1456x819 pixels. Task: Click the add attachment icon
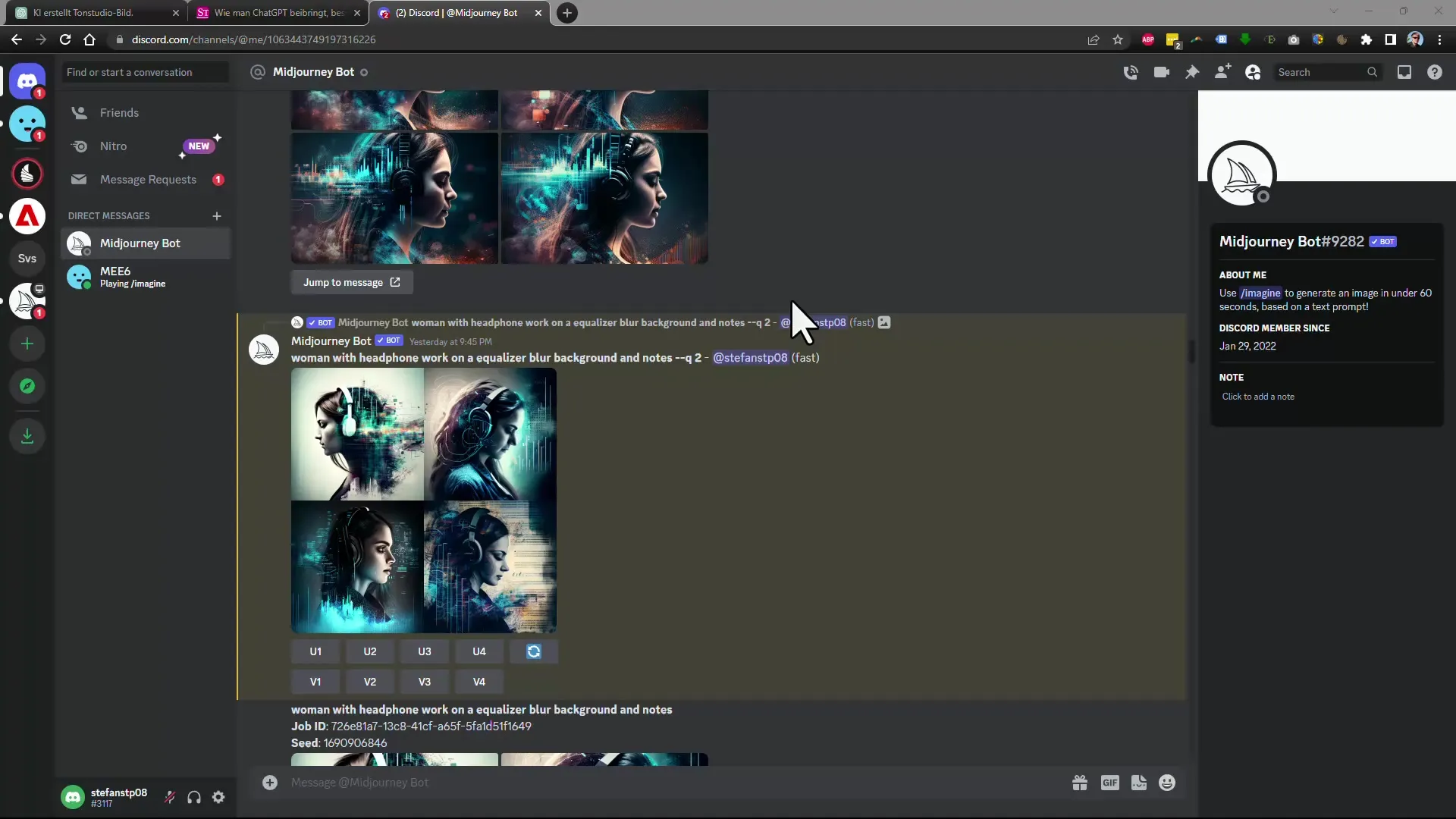pos(269,782)
